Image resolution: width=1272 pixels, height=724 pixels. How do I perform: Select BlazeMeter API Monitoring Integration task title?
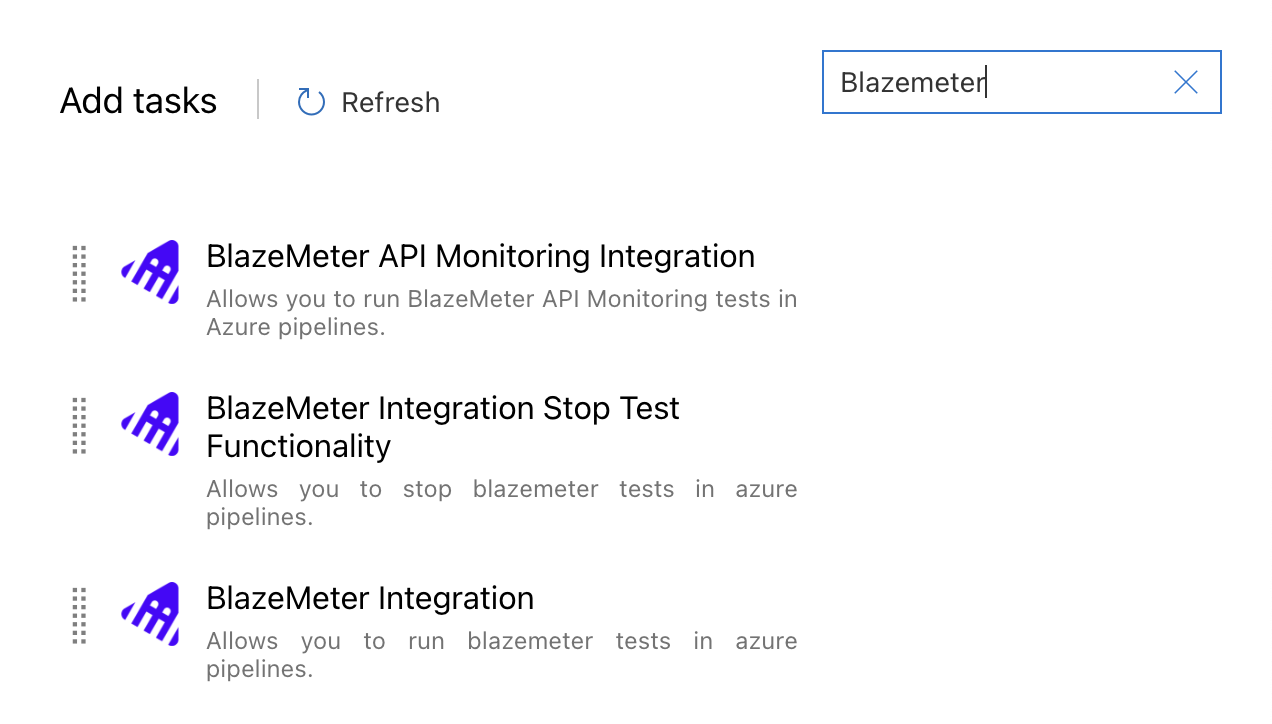pyautogui.click(x=480, y=256)
